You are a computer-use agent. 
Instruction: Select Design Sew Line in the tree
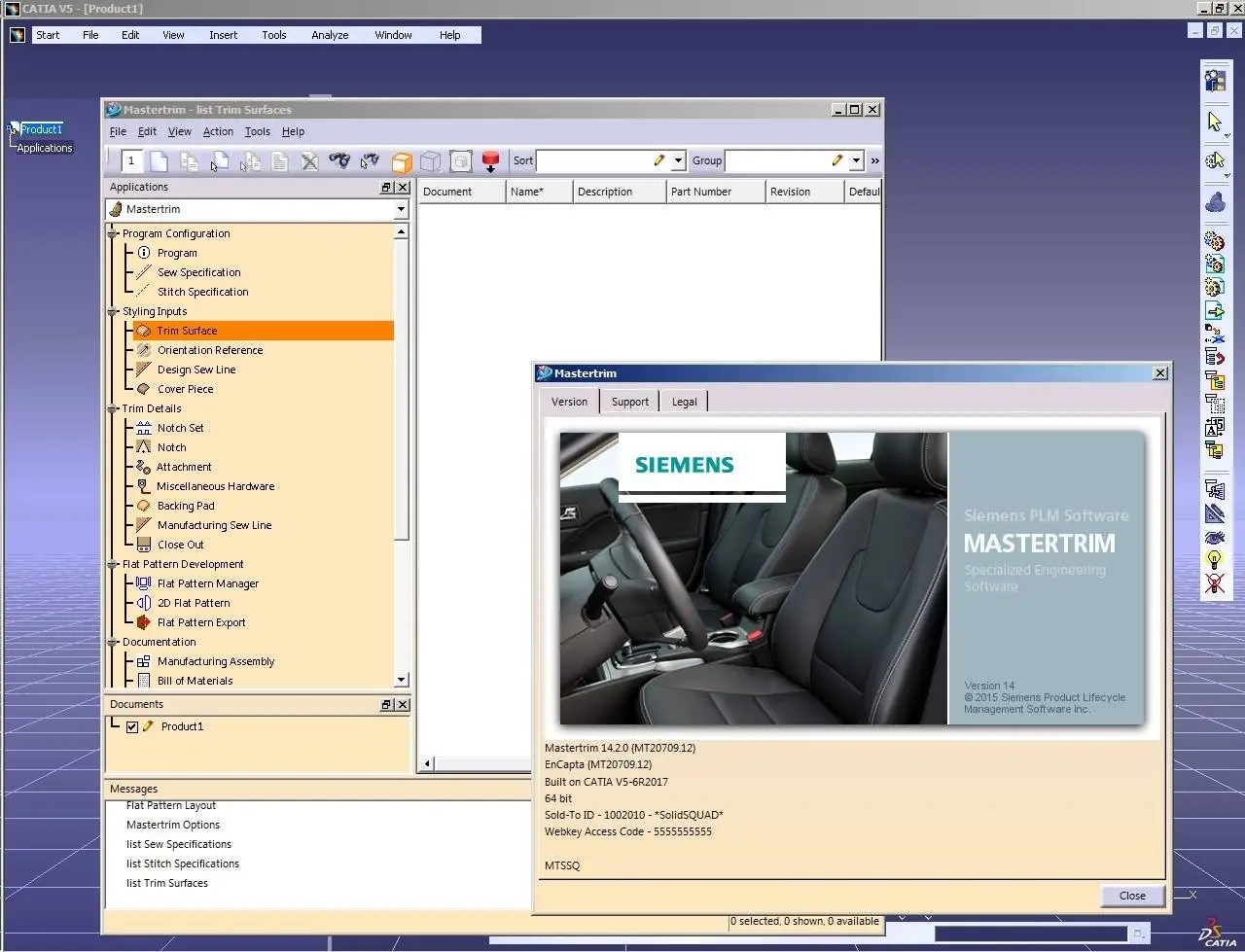[x=196, y=370]
